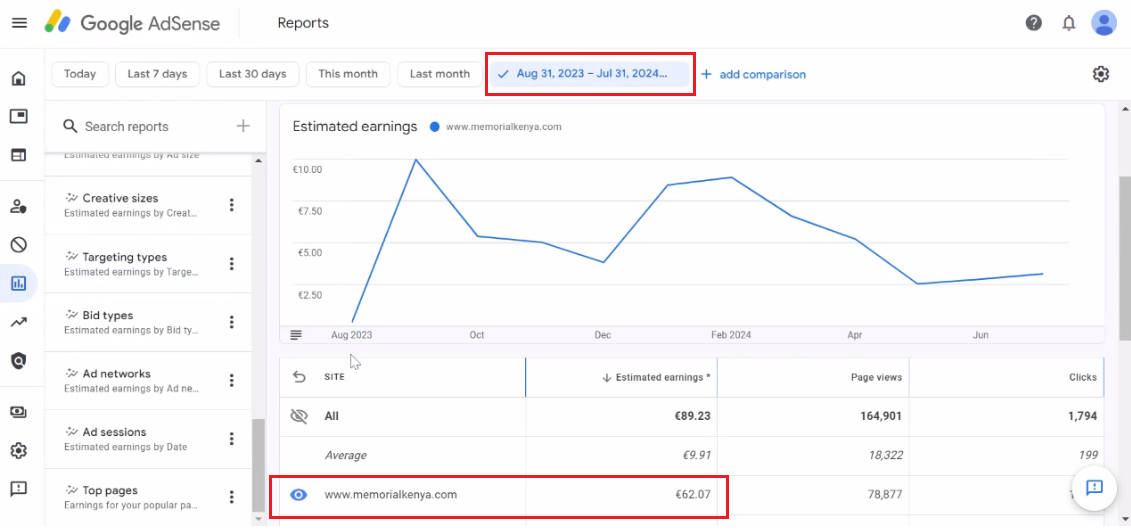Open the blue chat feedback button
1131x531 pixels.
1094,488
